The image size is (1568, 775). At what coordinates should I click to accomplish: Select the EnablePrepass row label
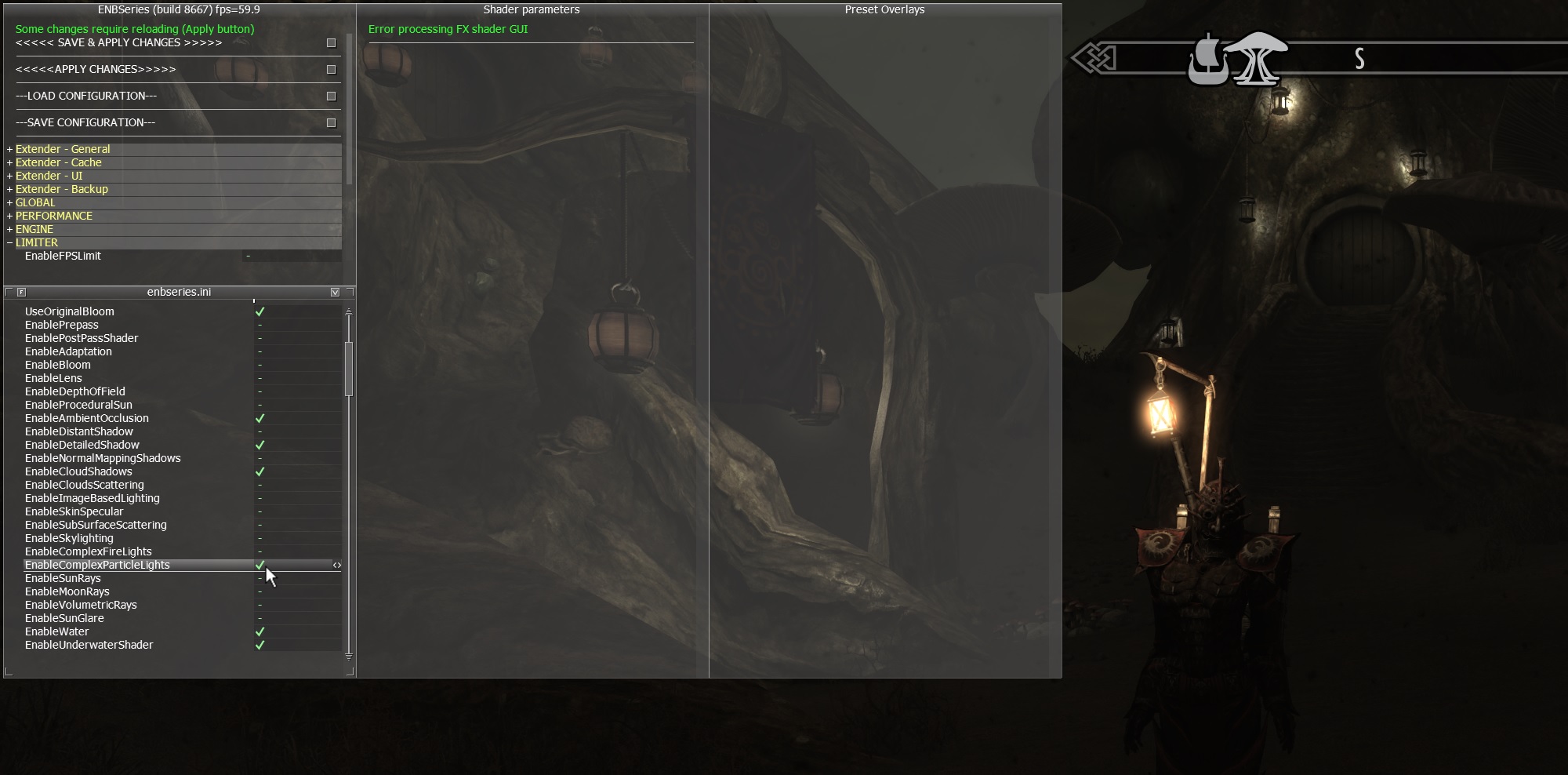click(62, 325)
